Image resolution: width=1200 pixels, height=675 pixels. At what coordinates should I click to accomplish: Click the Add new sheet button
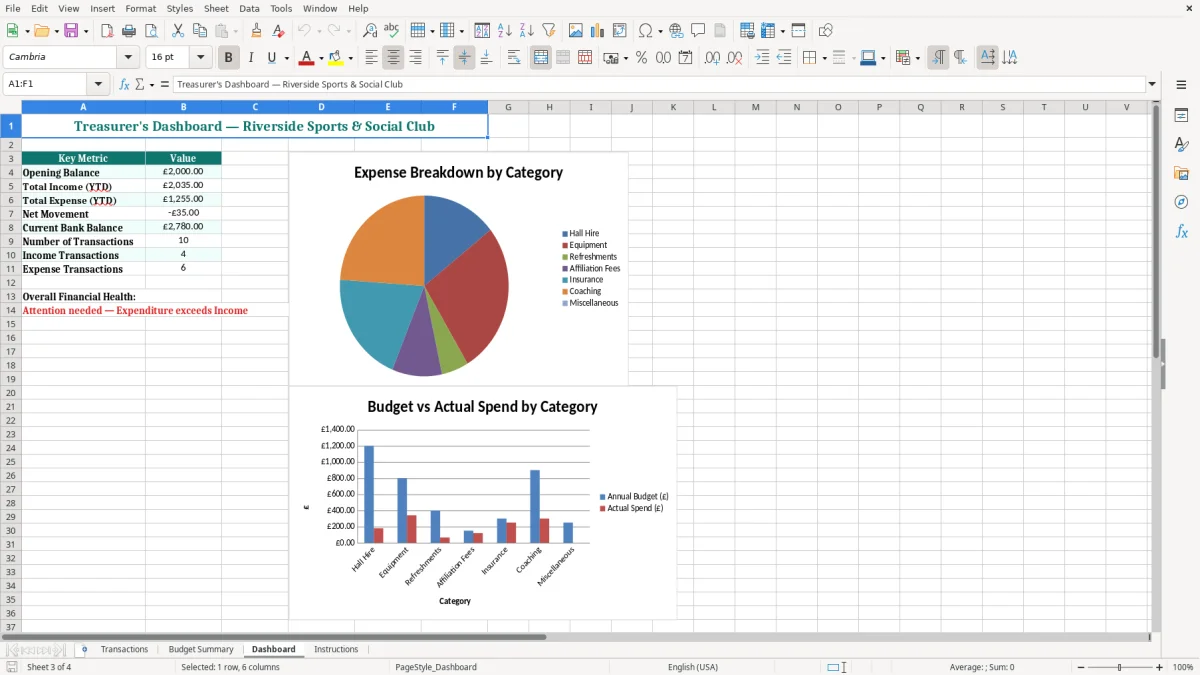coord(84,649)
